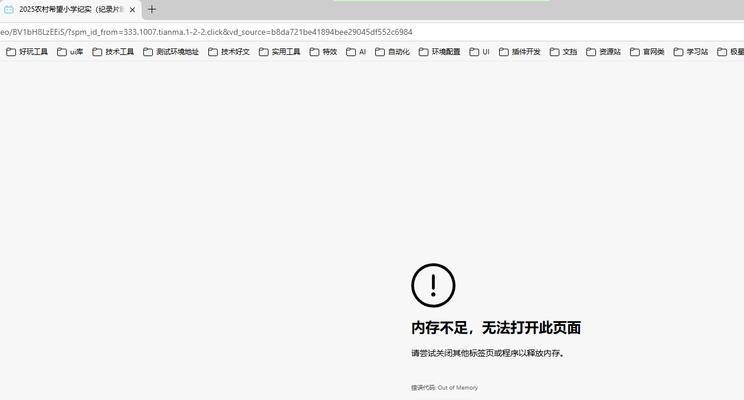Open the UI bookmark folder

(x=480, y=52)
